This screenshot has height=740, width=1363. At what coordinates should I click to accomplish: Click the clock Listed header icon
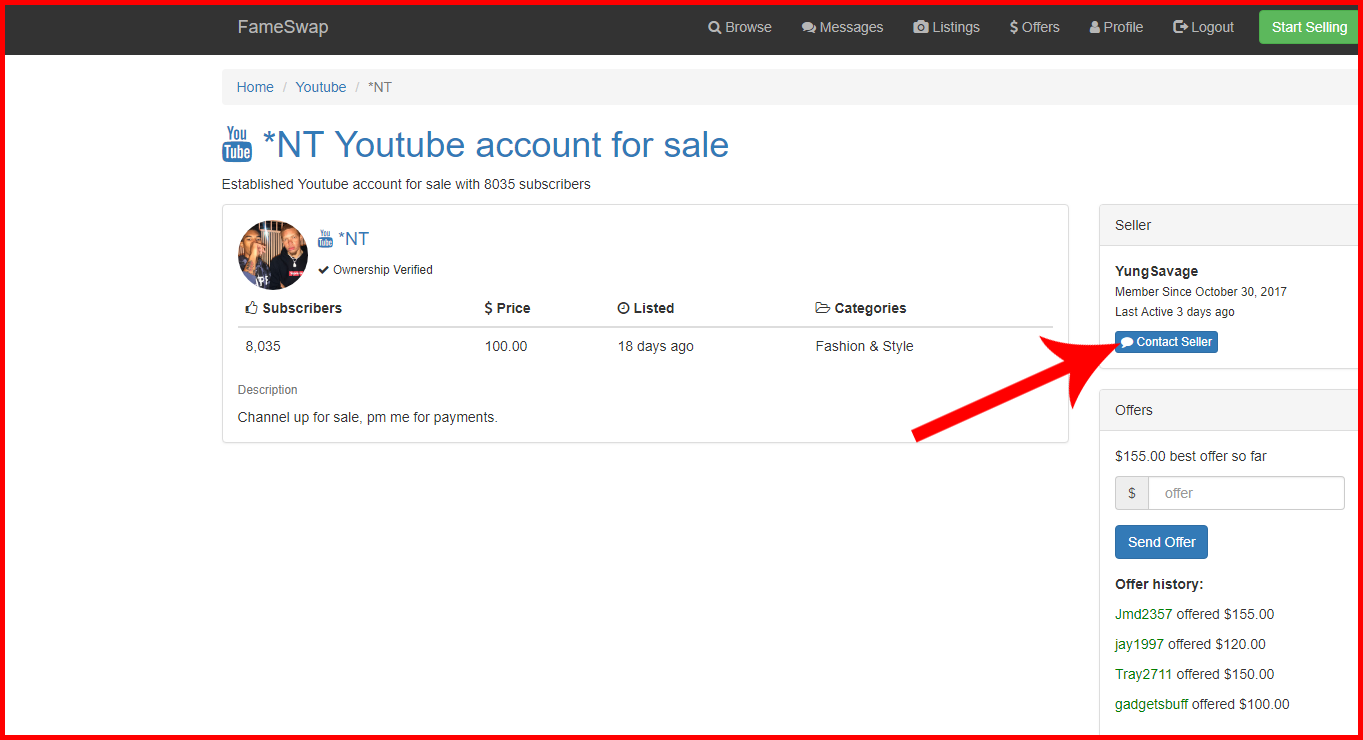623,308
